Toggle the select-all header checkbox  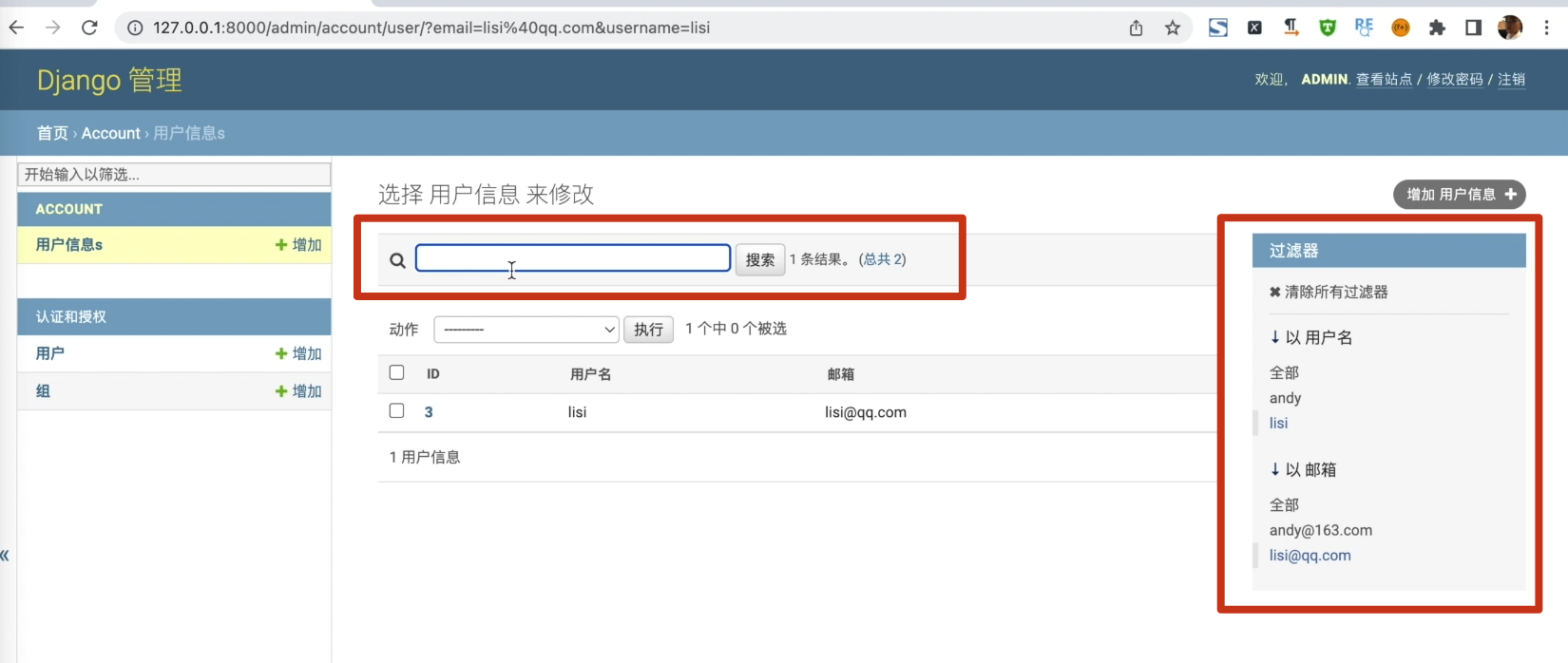[x=397, y=372]
